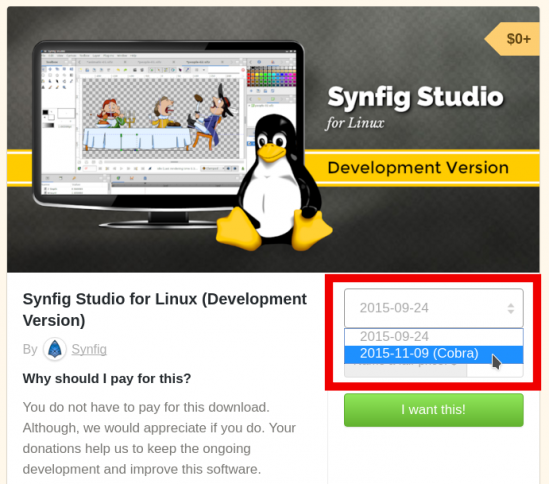Click the donation description paragraph
The image size is (549, 484).
point(159,438)
